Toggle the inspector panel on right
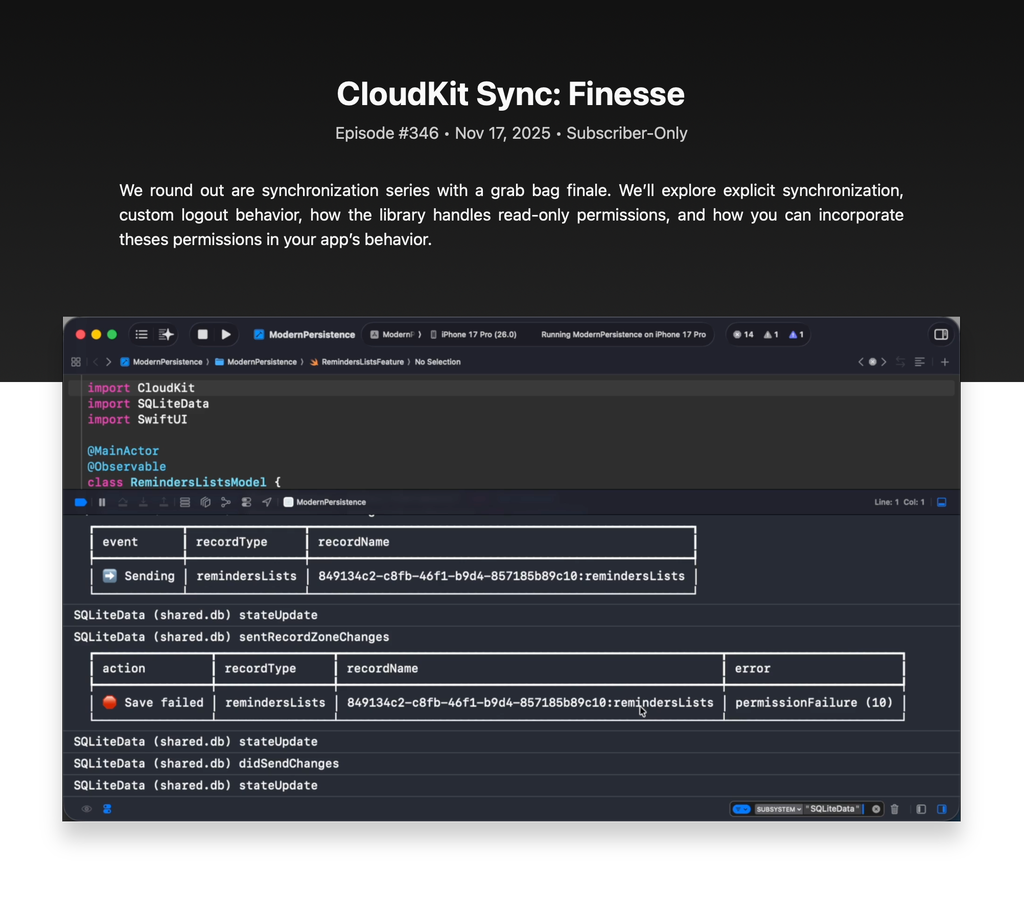 (941, 335)
